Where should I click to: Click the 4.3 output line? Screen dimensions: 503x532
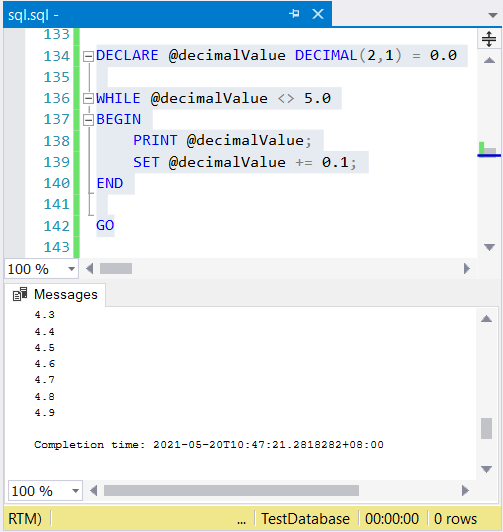point(44,315)
